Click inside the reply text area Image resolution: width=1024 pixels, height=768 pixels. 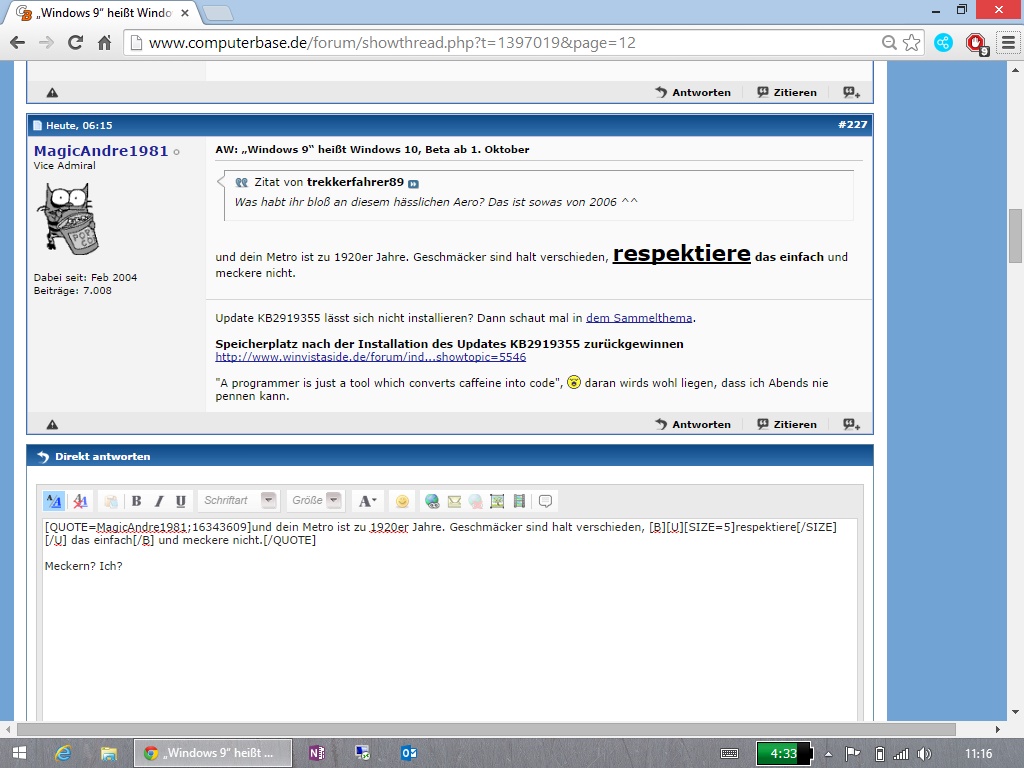coord(450,620)
